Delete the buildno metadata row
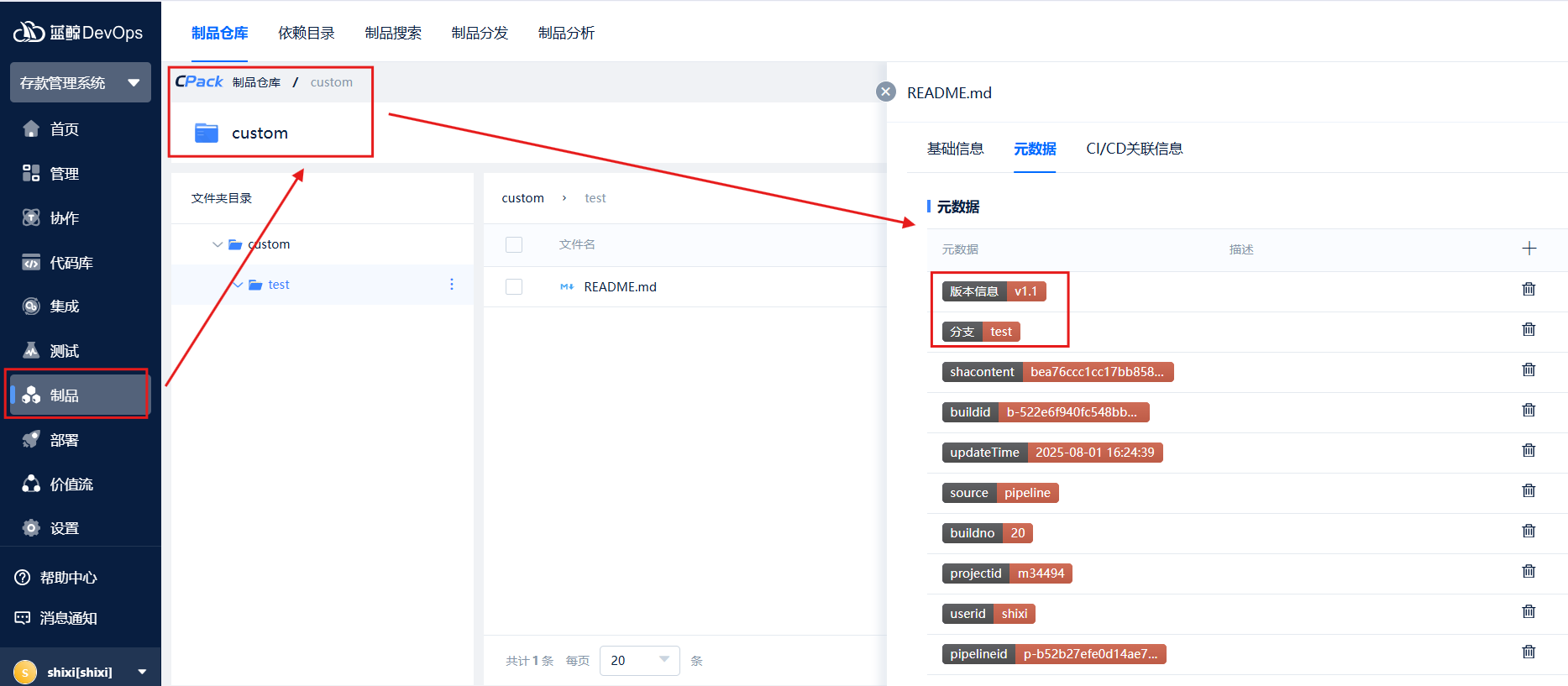The image size is (1568, 686). 1529,532
